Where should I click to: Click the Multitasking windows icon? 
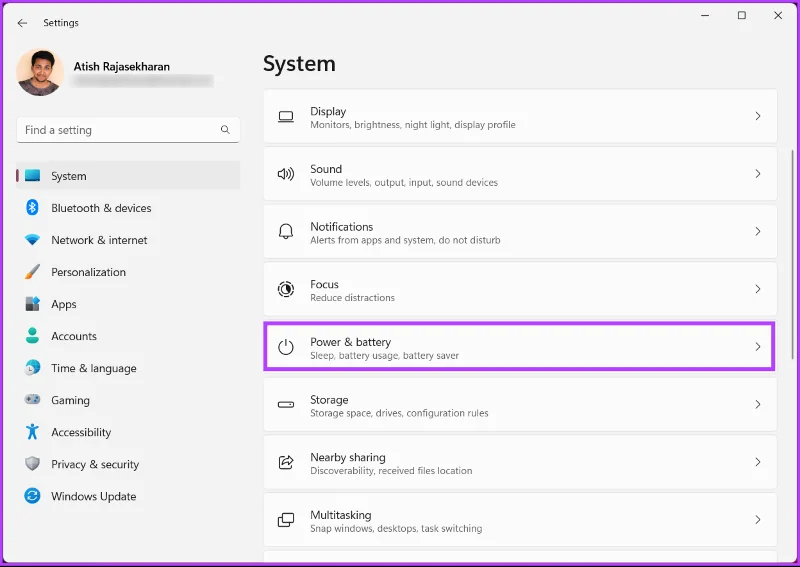[x=286, y=520]
